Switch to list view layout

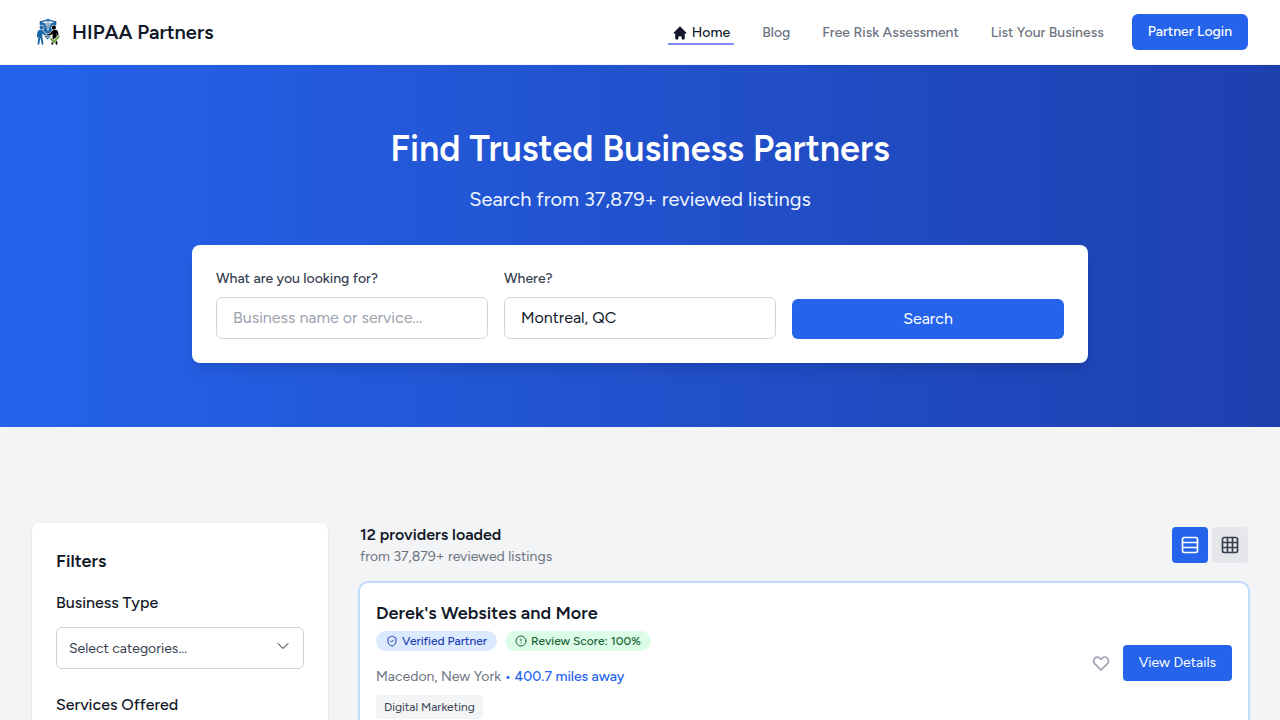[1190, 545]
